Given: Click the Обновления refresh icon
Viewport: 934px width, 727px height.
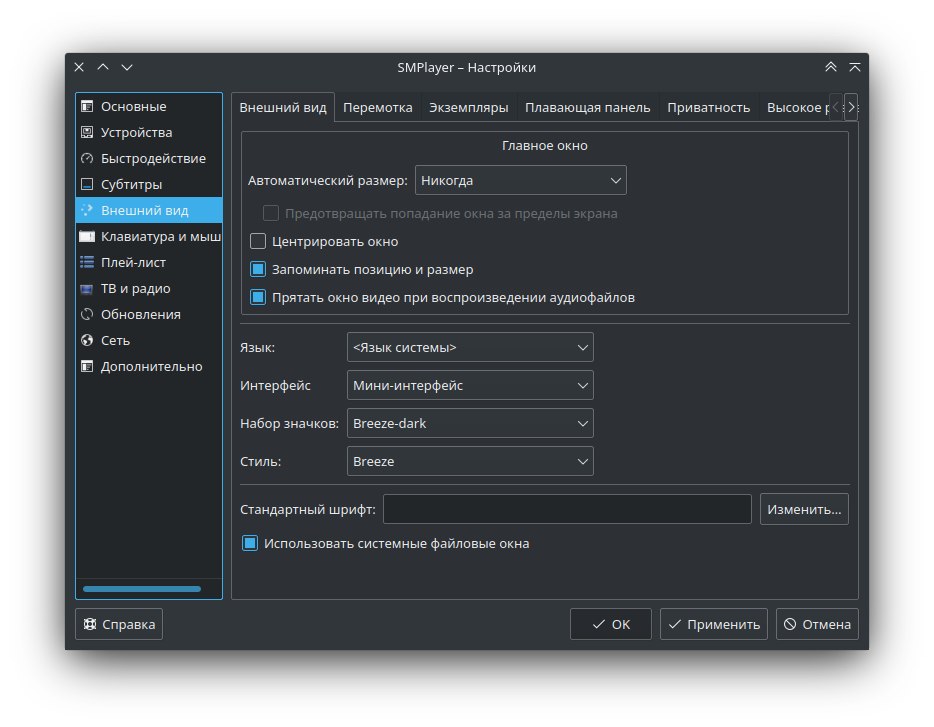Looking at the screenshot, I should [x=87, y=315].
